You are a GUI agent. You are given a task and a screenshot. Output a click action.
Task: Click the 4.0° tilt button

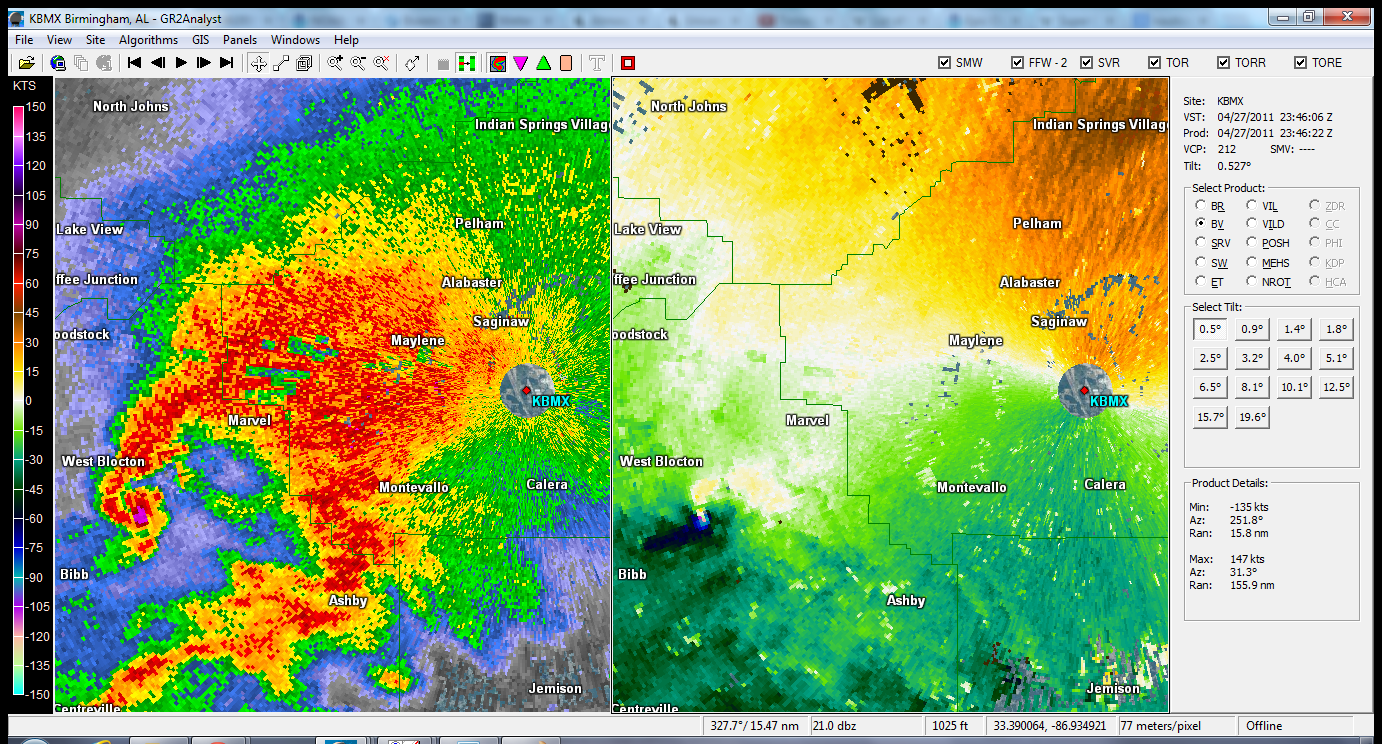point(1294,358)
